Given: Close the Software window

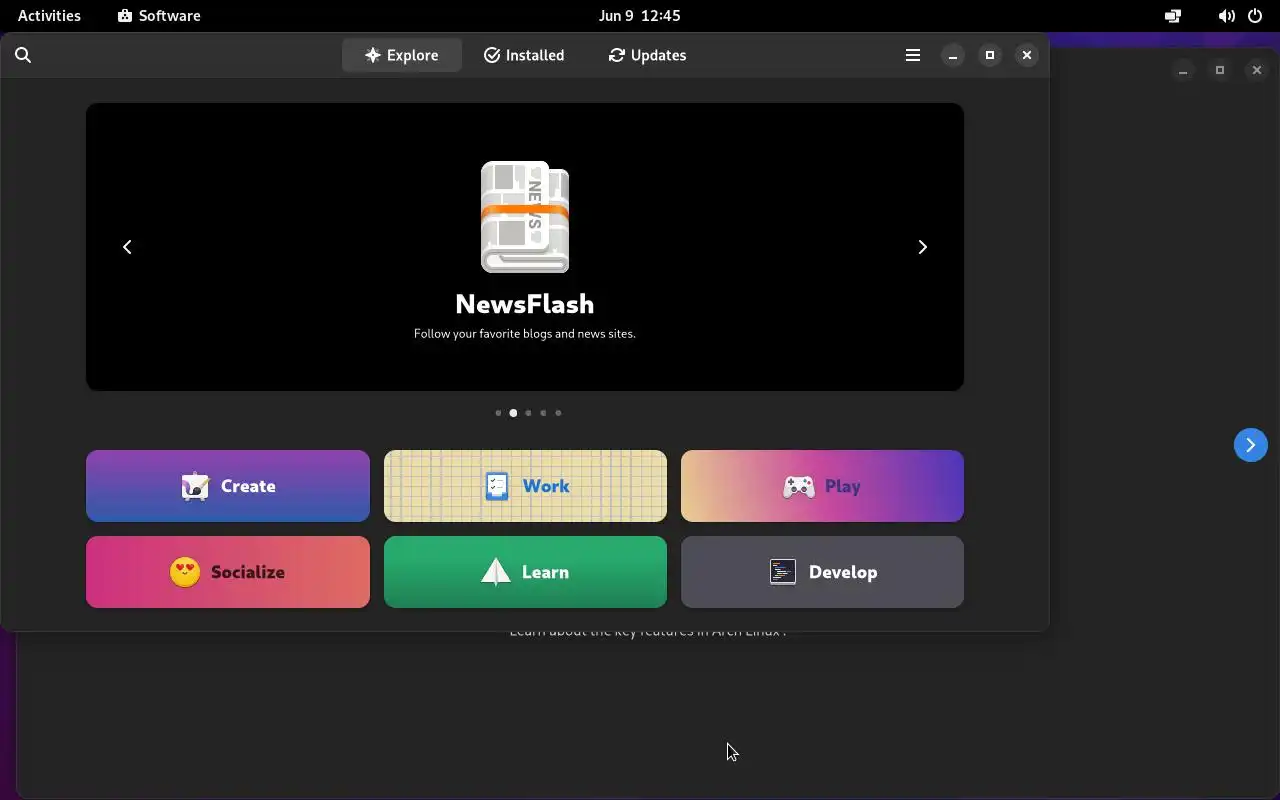Looking at the screenshot, I should point(1027,55).
